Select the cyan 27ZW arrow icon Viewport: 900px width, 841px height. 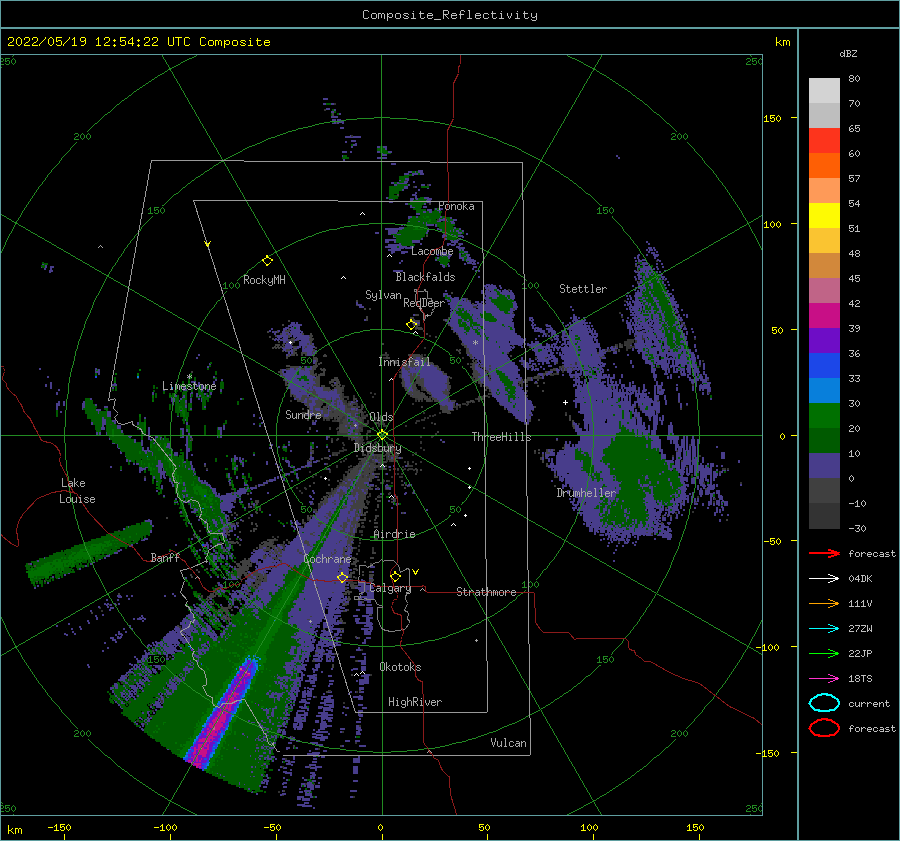[824, 629]
